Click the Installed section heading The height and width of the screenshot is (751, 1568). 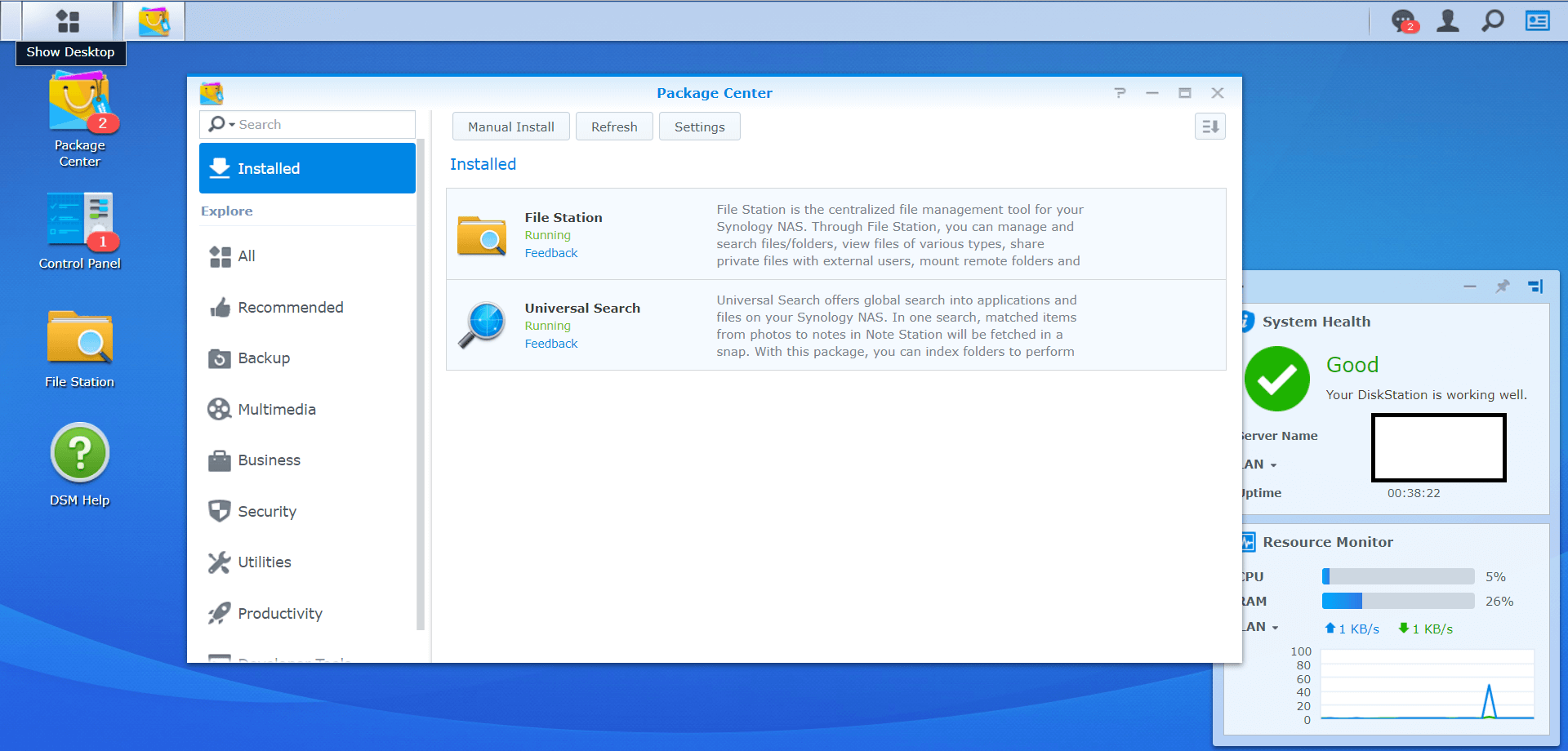click(483, 164)
